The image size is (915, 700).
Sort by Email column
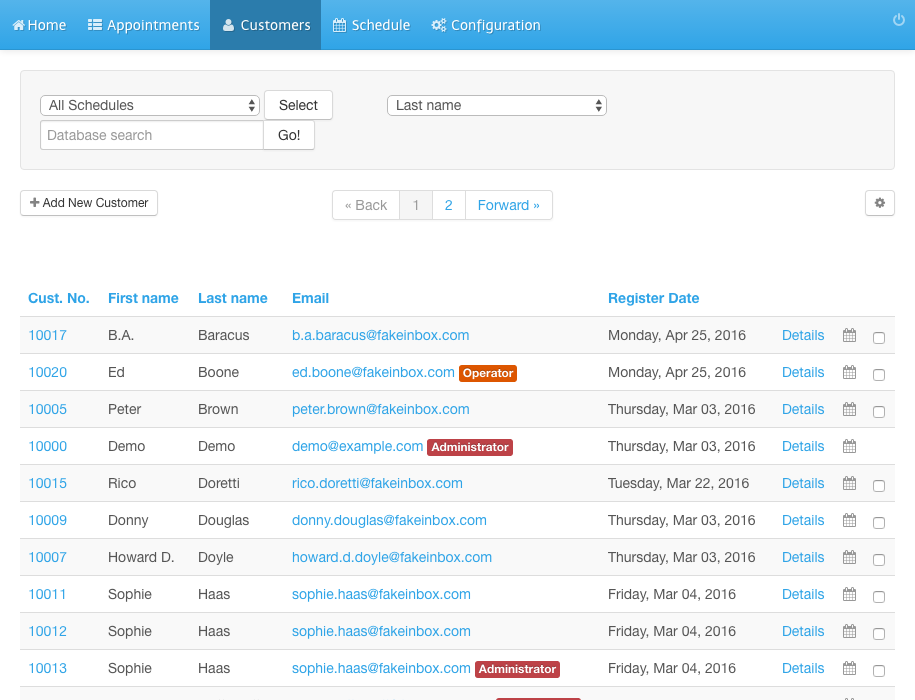click(310, 298)
